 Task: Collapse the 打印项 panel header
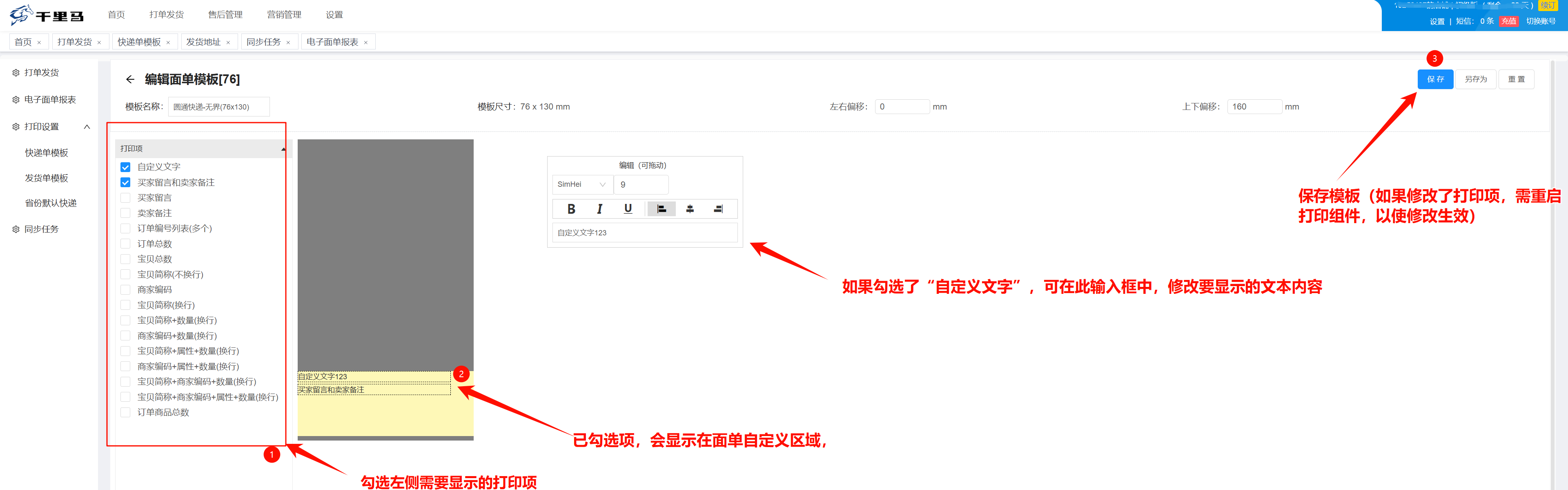coord(283,149)
